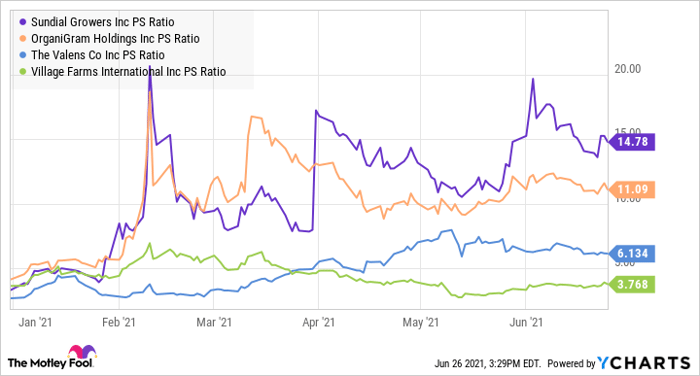The image size is (700, 376).
Task: Click the Apr '21 axis label
Action: (x=318, y=322)
